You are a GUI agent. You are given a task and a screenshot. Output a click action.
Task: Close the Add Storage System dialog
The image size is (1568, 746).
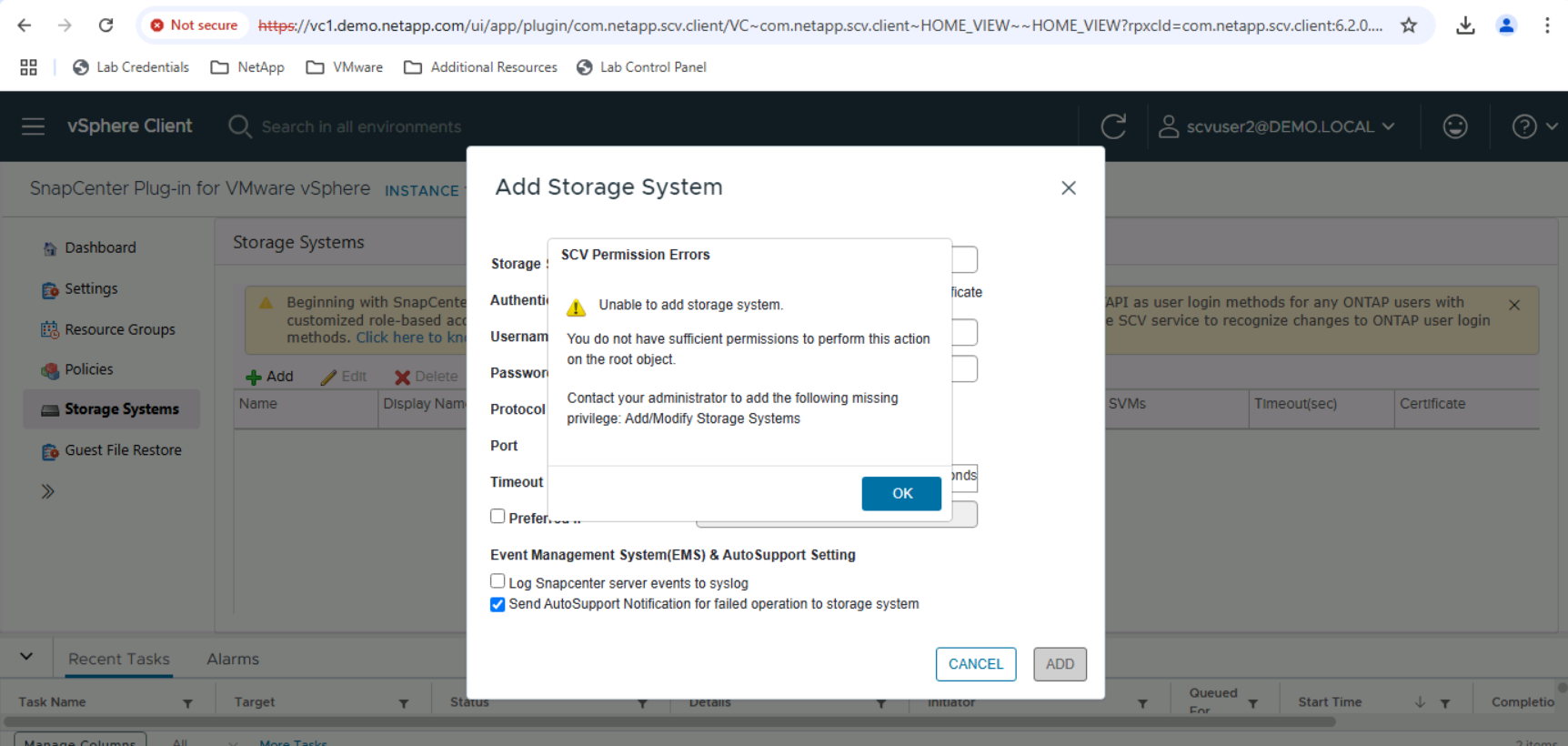1069,188
